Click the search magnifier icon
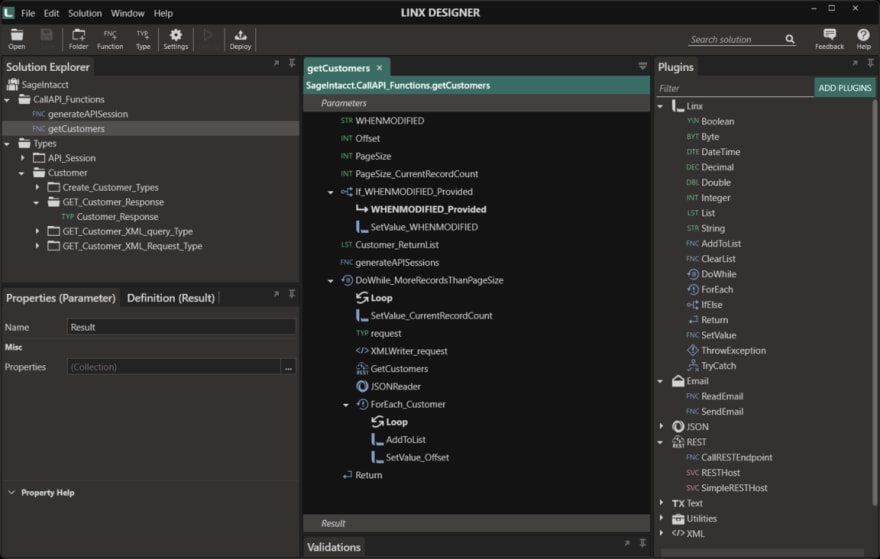 tap(790, 39)
